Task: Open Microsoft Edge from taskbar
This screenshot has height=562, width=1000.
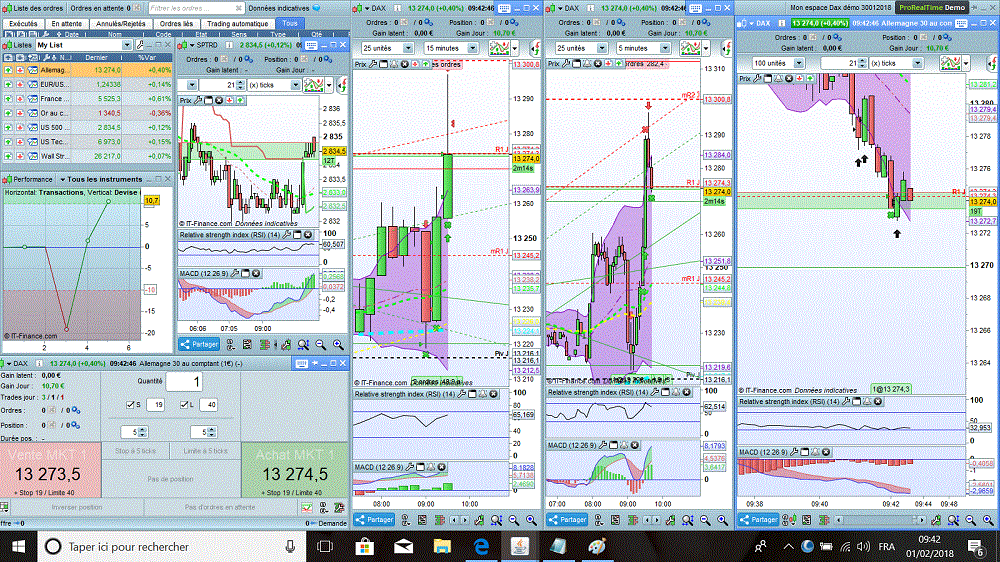Action: pos(482,547)
